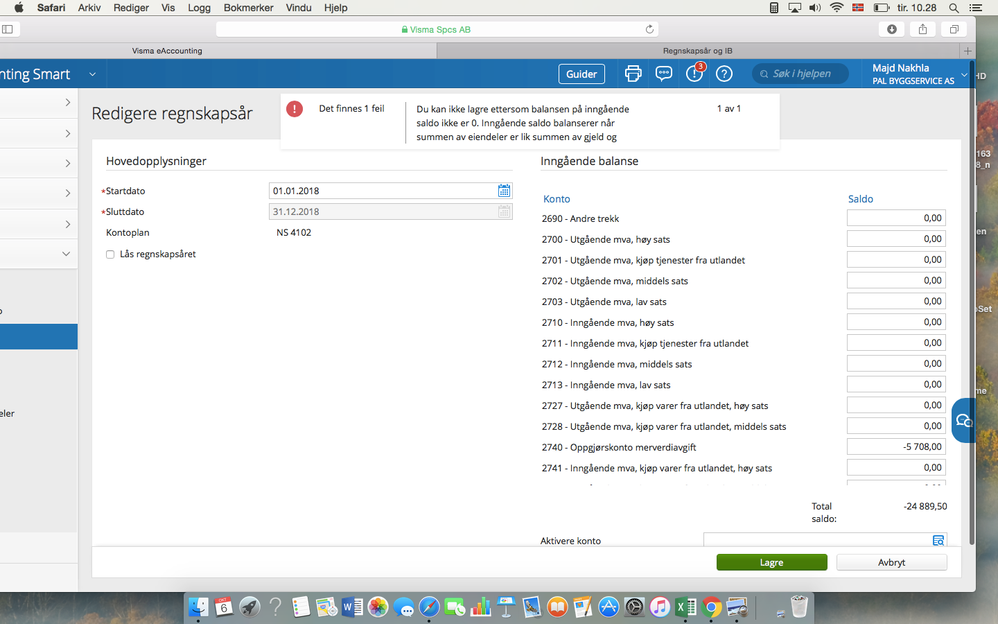Switch to the Visma eAccounting tab
Image resolution: width=998 pixels, height=624 pixels.
click(167, 51)
